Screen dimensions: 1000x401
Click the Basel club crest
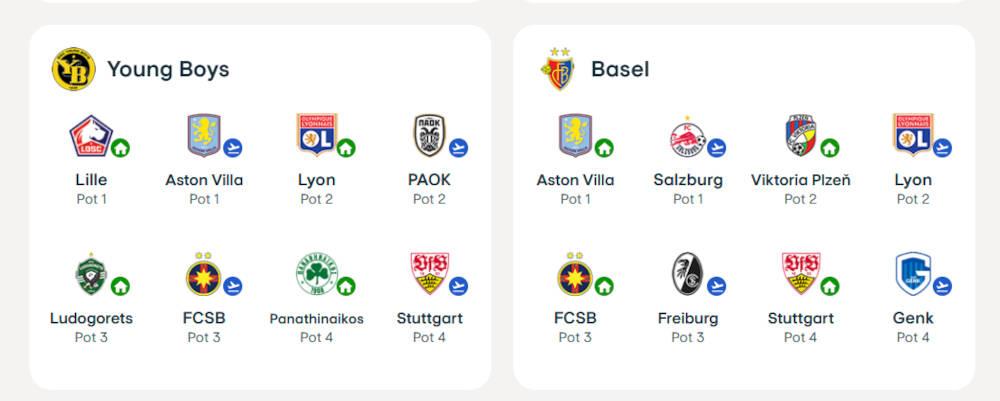[x=558, y=69]
